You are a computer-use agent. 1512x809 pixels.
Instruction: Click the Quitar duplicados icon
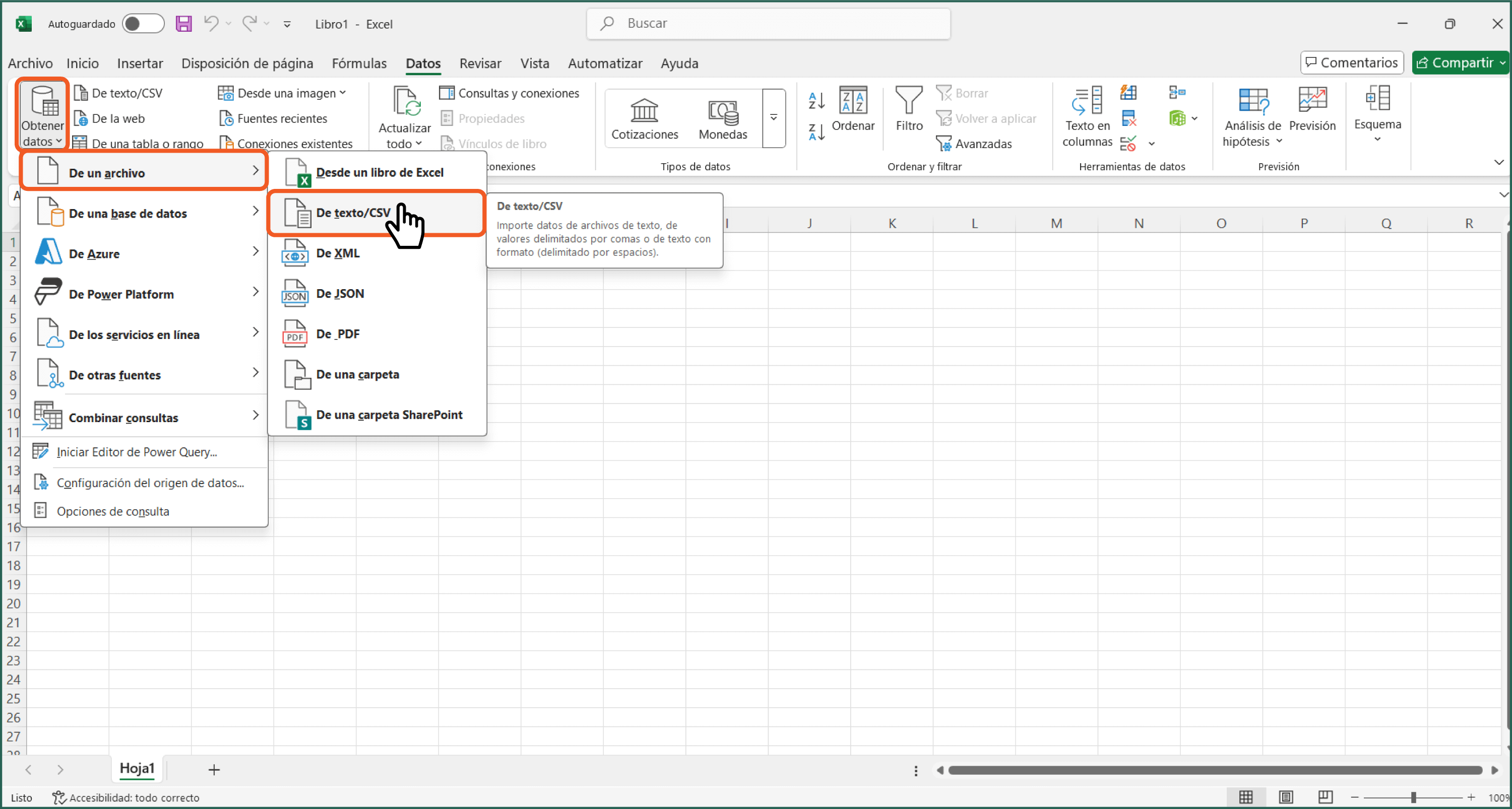(1128, 118)
